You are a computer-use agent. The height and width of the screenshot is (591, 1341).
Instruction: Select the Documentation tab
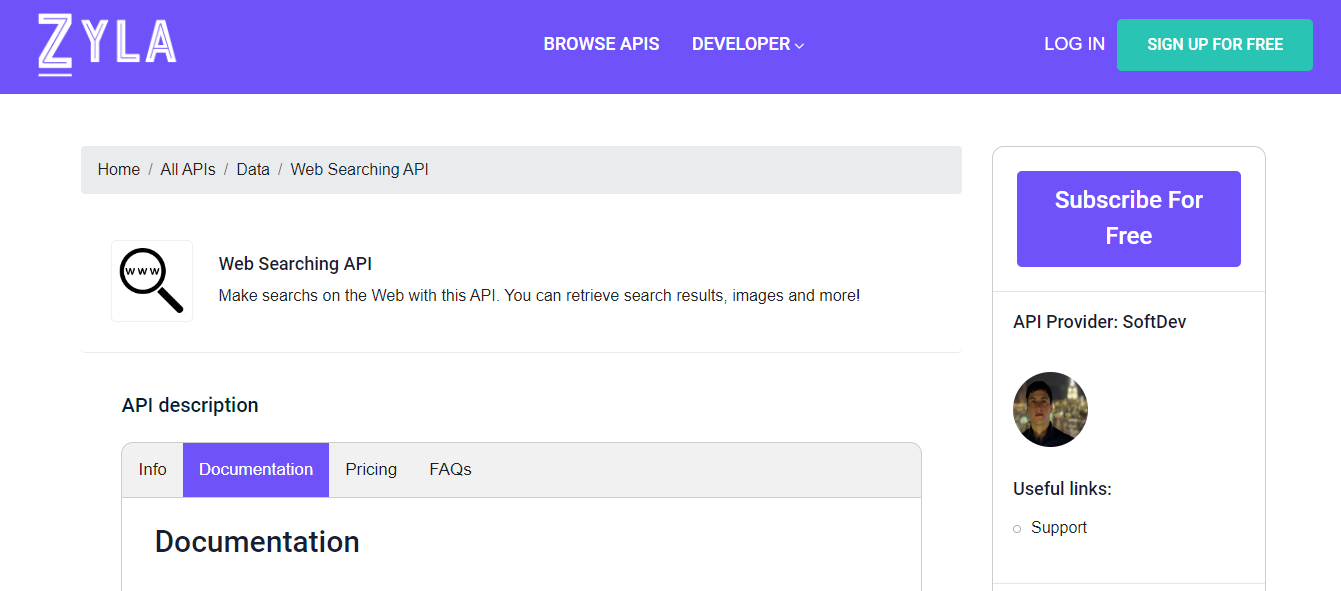pyautogui.click(x=255, y=469)
